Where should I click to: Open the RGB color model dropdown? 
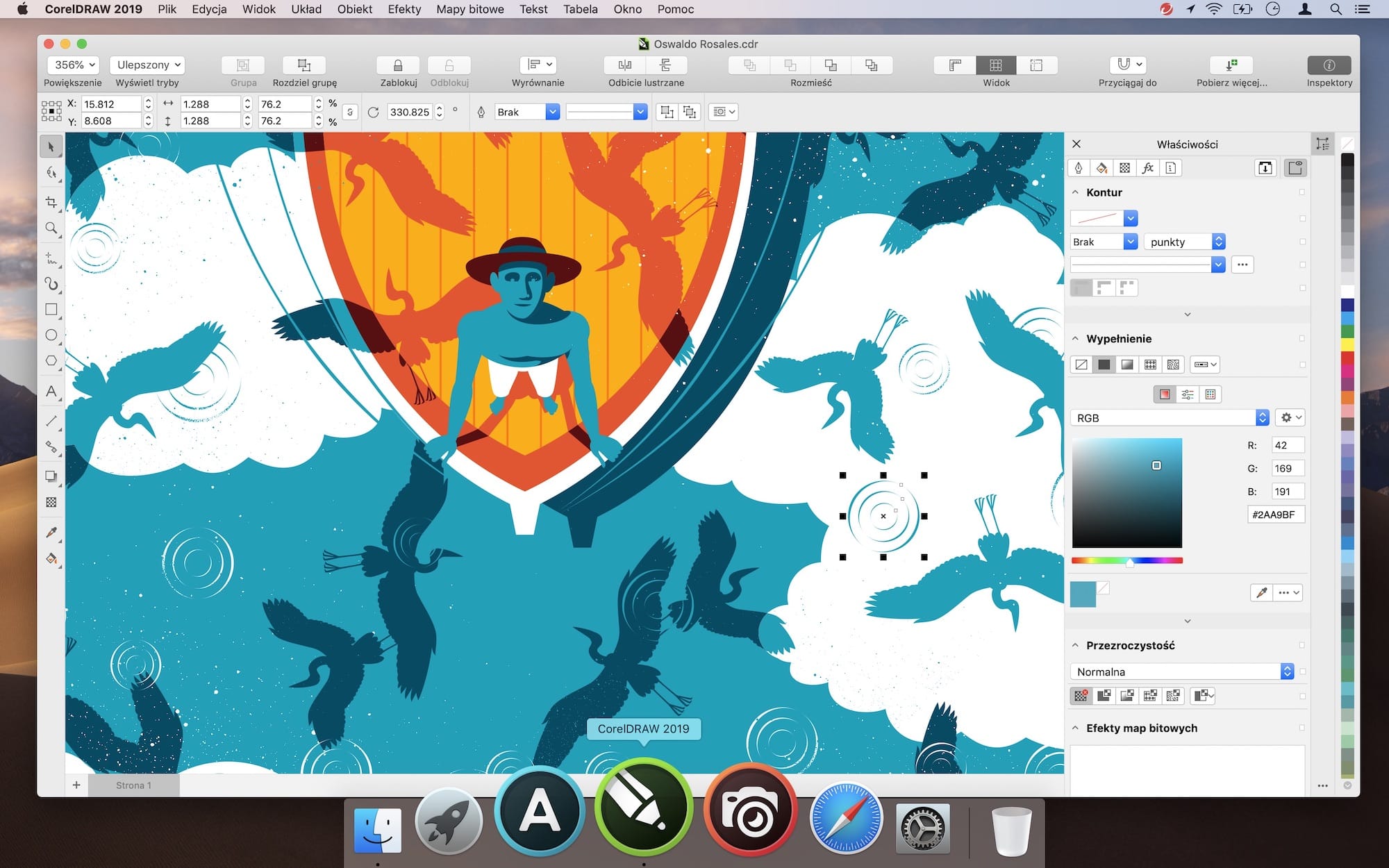click(1170, 417)
